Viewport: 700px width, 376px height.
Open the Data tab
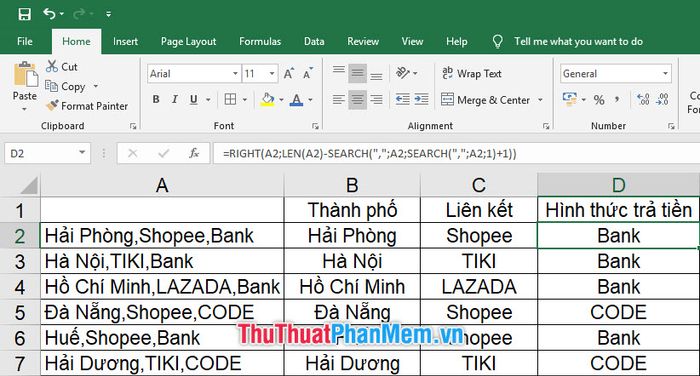[314, 42]
